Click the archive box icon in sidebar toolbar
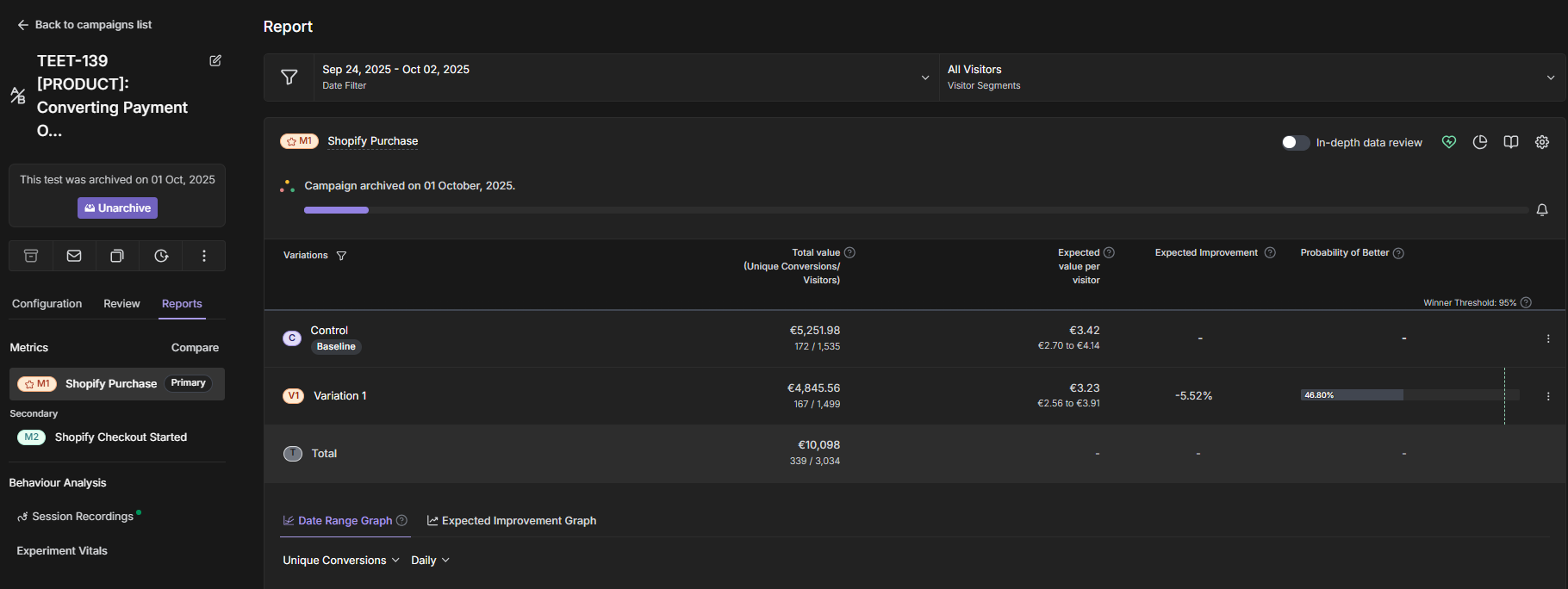The image size is (1568, 589). 31,256
